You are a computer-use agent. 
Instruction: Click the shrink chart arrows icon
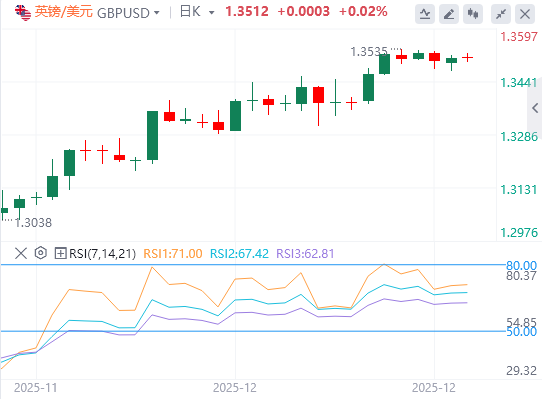click(501, 14)
